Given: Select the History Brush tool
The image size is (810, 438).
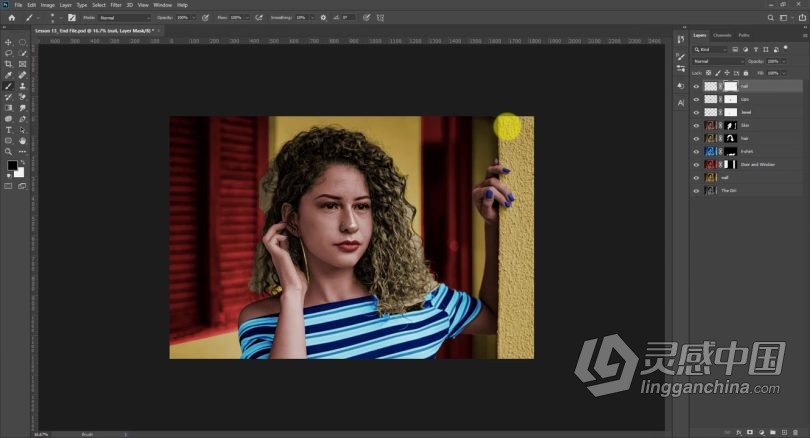Looking at the screenshot, I should point(8,97).
